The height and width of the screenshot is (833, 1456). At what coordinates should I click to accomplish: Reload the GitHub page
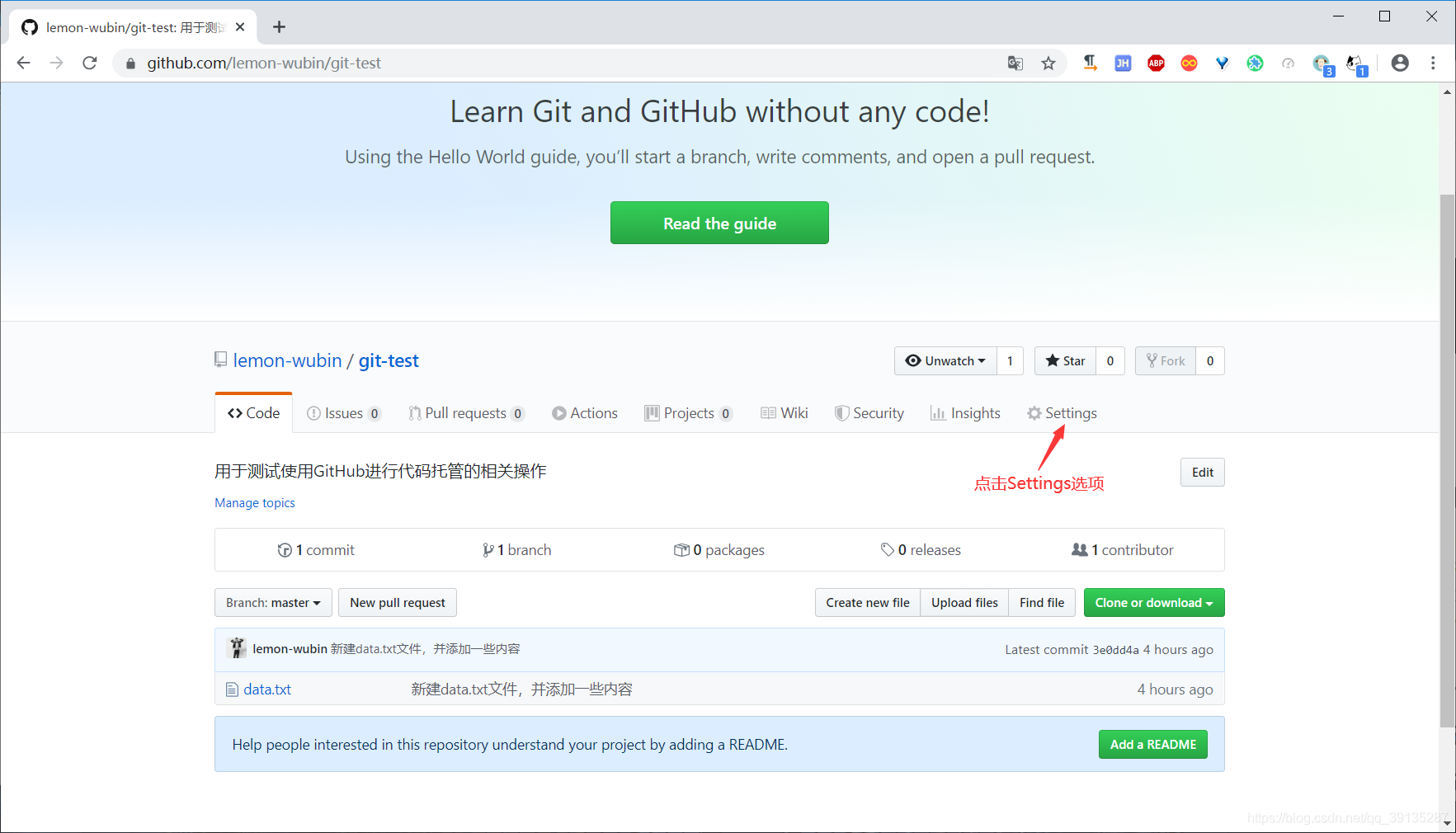pos(90,63)
